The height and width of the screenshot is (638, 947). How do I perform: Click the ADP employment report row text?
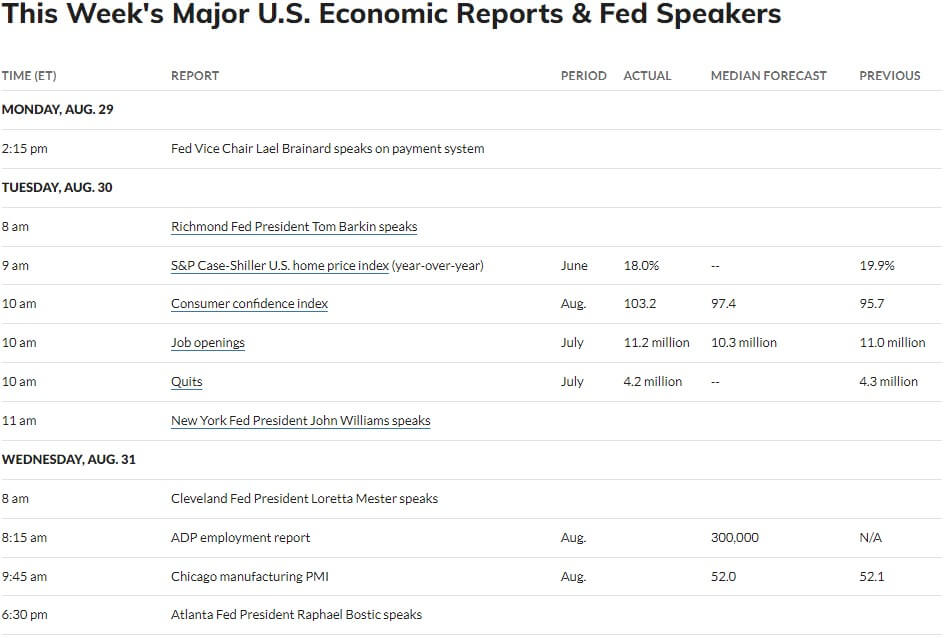(x=240, y=537)
